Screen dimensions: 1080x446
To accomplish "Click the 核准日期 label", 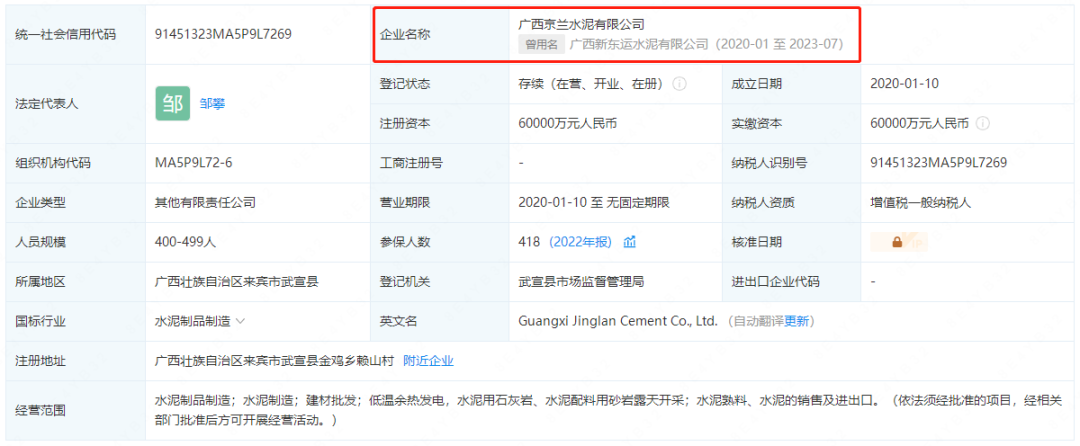I will point(756,242).
